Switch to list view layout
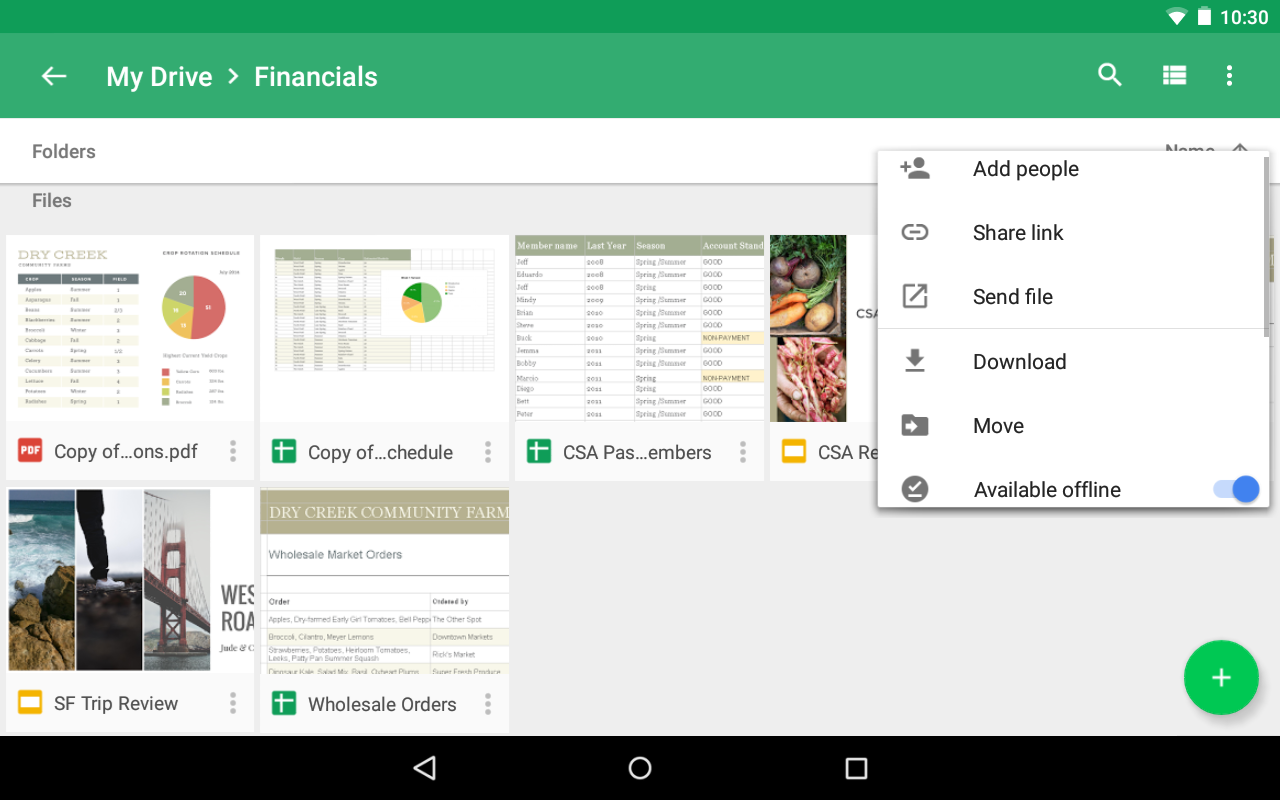This screenshot has width=1280, height=800. [1173, 75]
